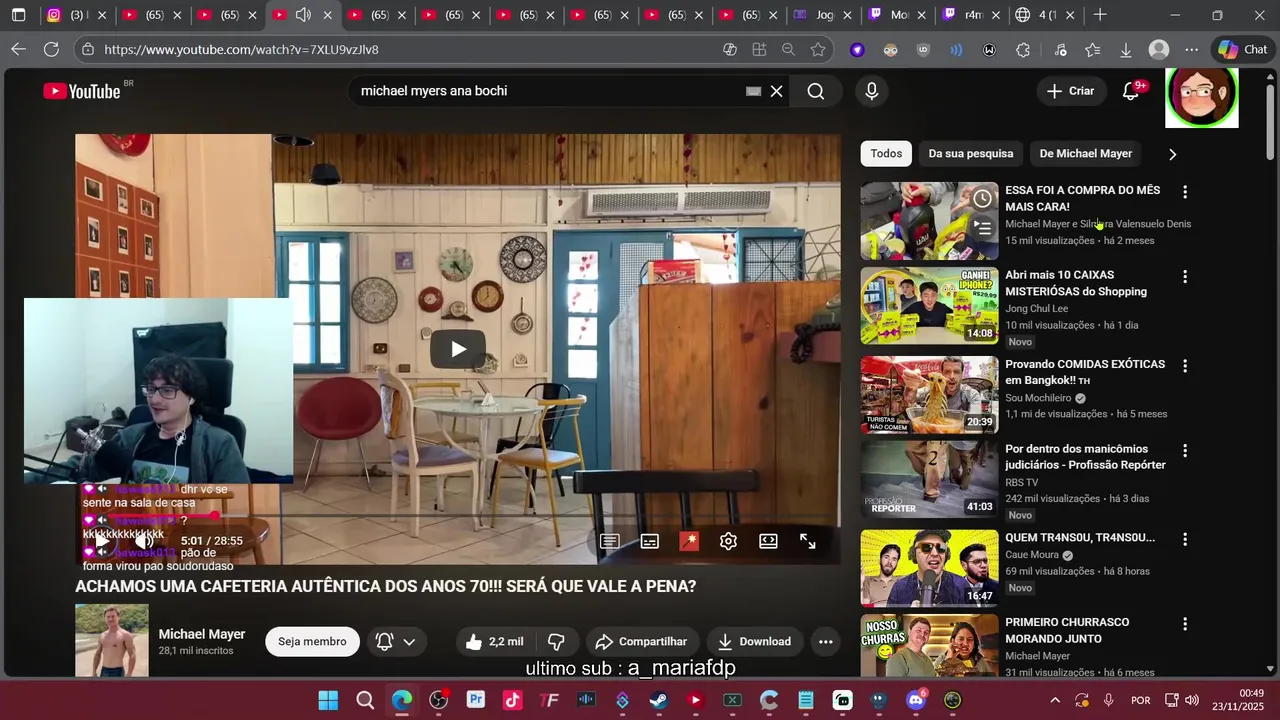Open the Michael Mayer channel name link

coord(202,634)
